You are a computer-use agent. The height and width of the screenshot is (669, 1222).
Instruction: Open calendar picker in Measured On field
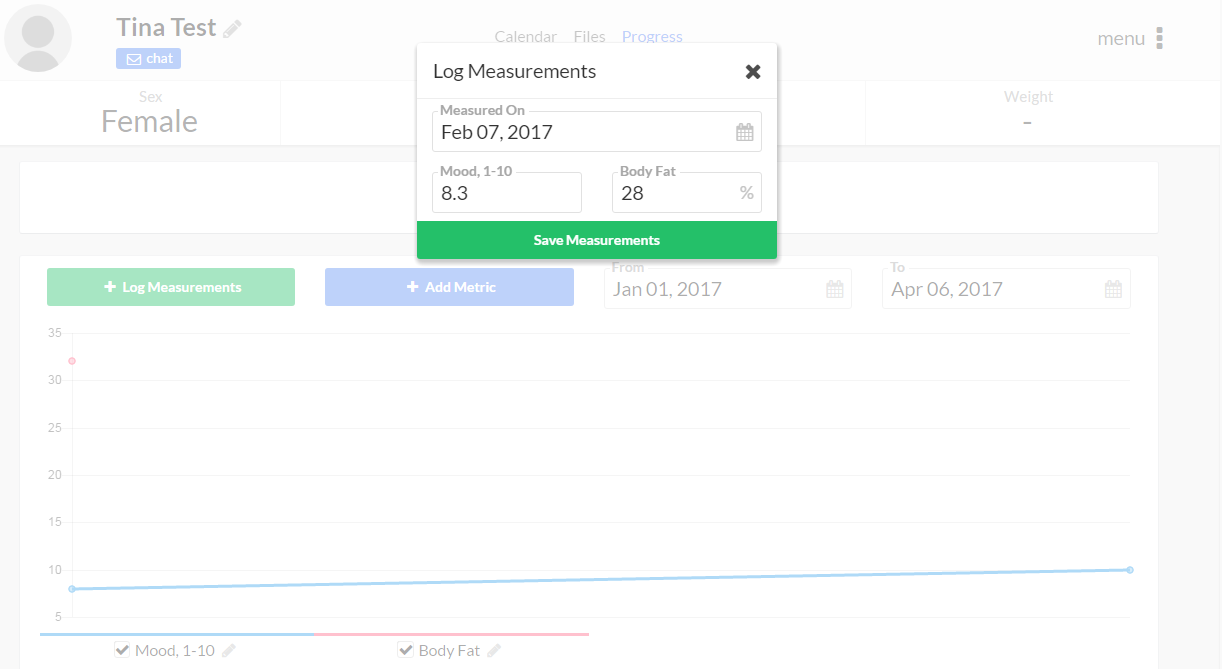pyautogui.click(x=745, y=132)
